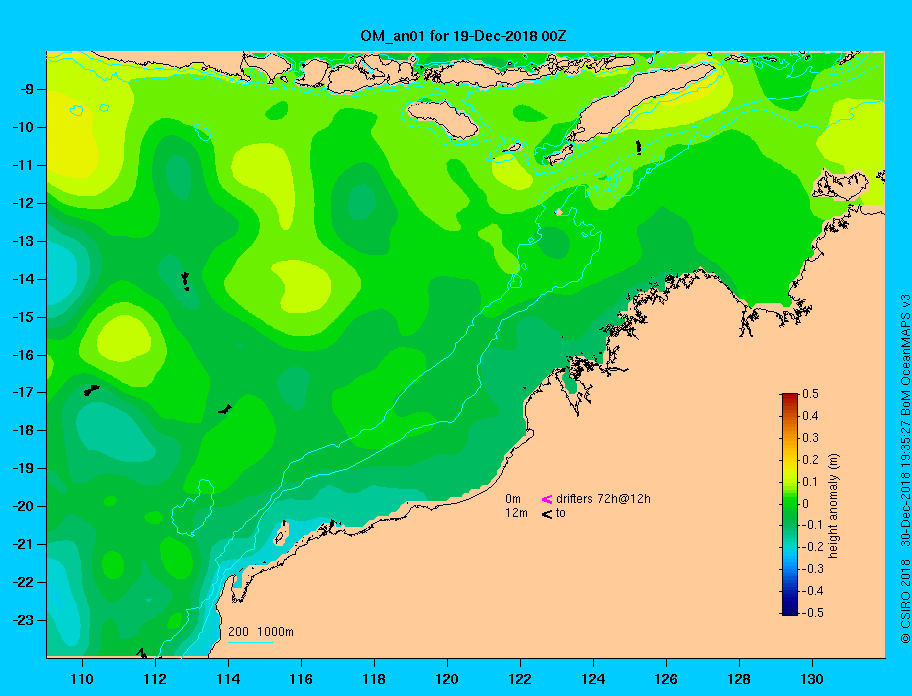
Task: Click the 120 longitude axis label
Action: coord(447,679)
